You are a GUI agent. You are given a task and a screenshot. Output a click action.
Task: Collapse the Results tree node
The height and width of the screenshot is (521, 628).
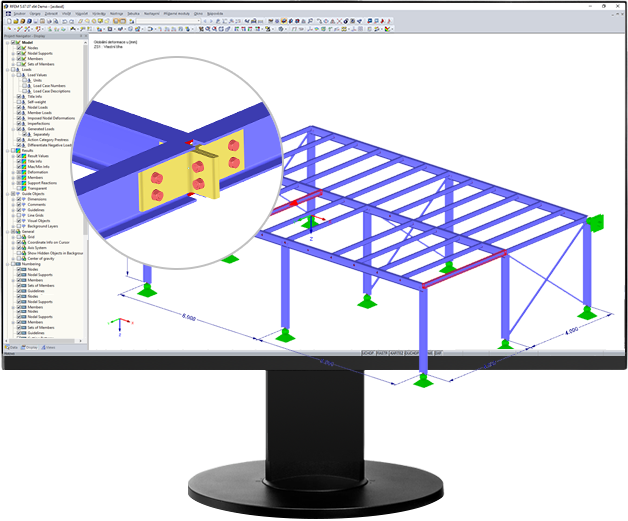coord(8,151)
